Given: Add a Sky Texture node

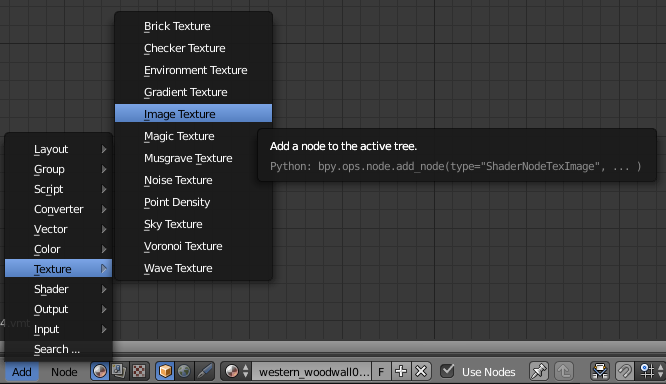Looking at the screenshot, I should pos(193,224).
